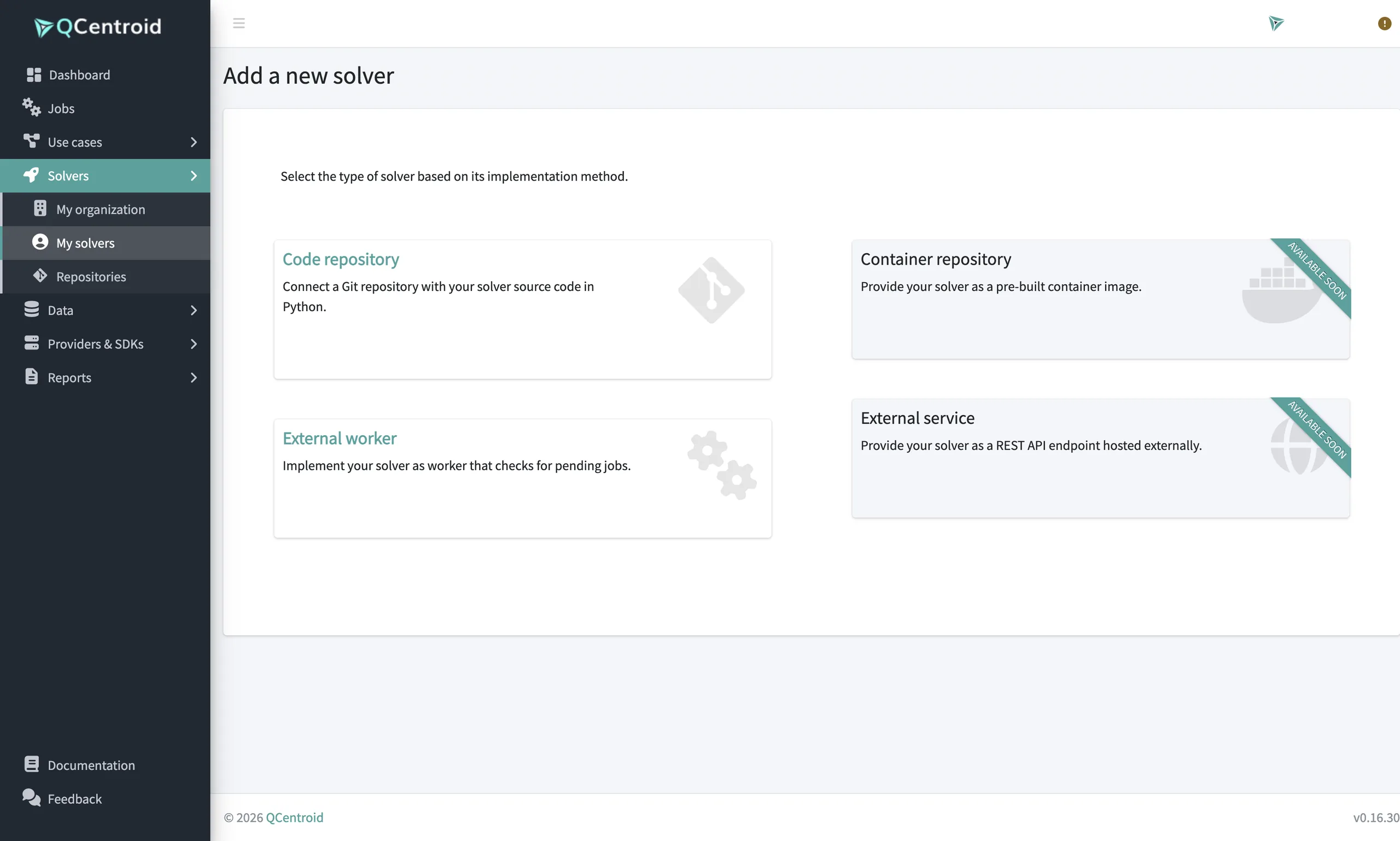Click the Jobs gears icon
1400x841 pixels.
pos(32,107)
